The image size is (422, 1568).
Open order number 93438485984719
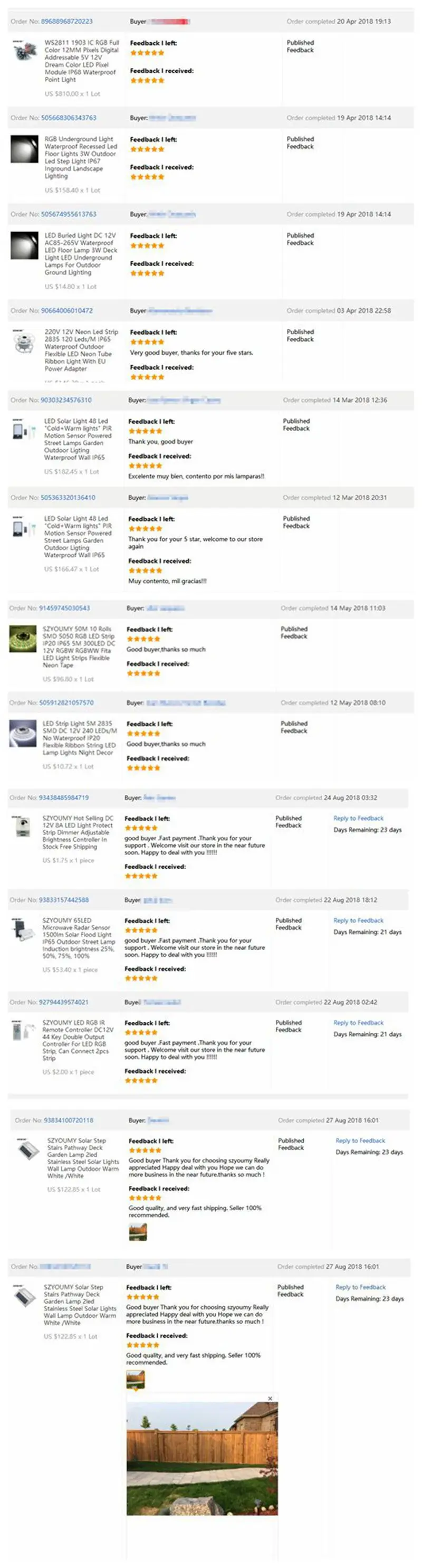(64, 797)
